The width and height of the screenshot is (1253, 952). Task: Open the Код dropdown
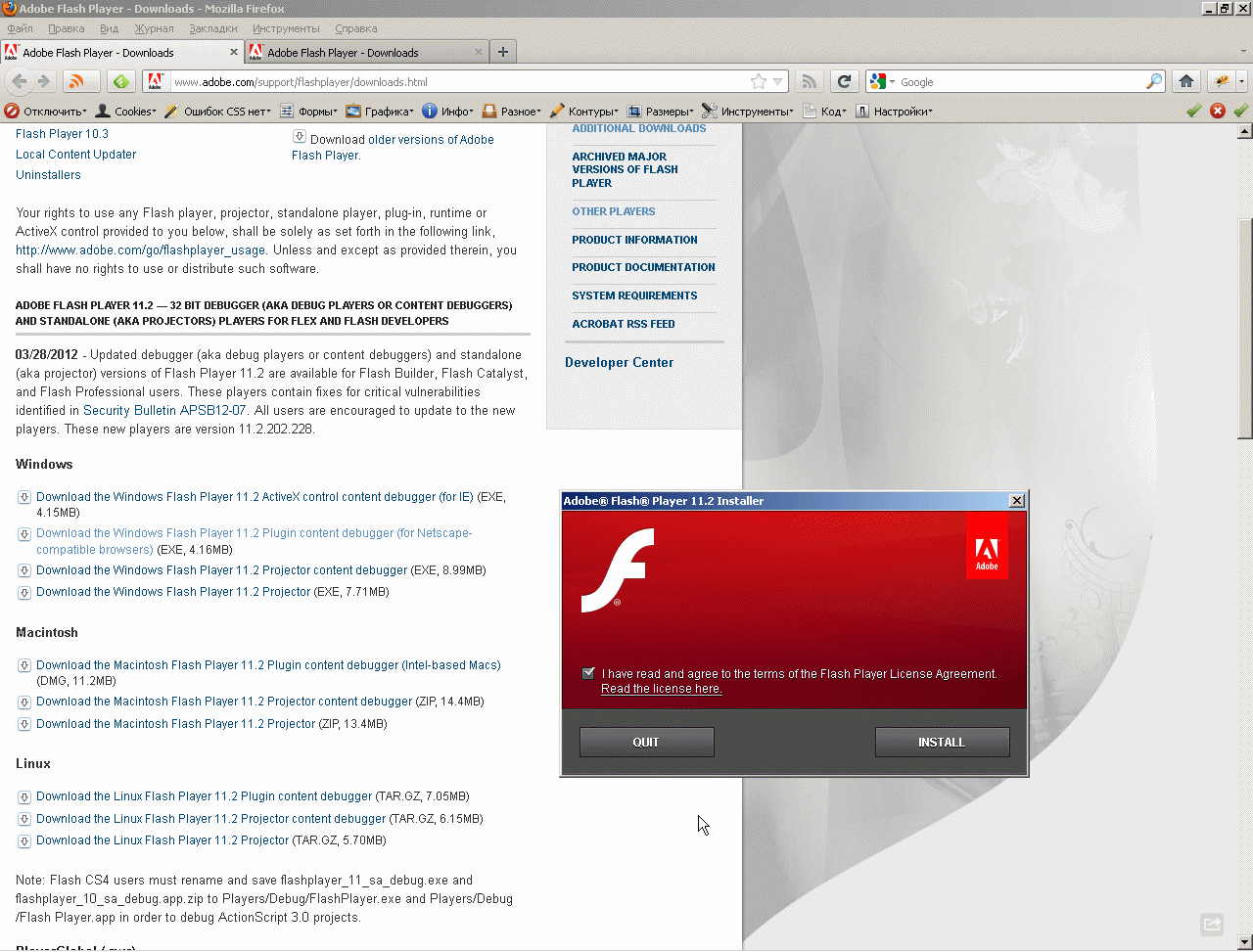point(825,112)
